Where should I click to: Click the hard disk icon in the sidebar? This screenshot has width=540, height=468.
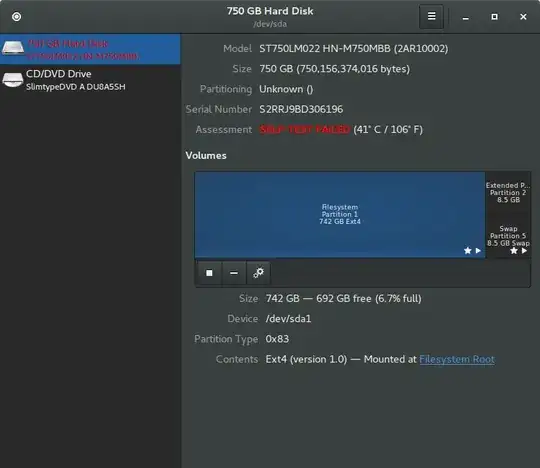point(13,48)
